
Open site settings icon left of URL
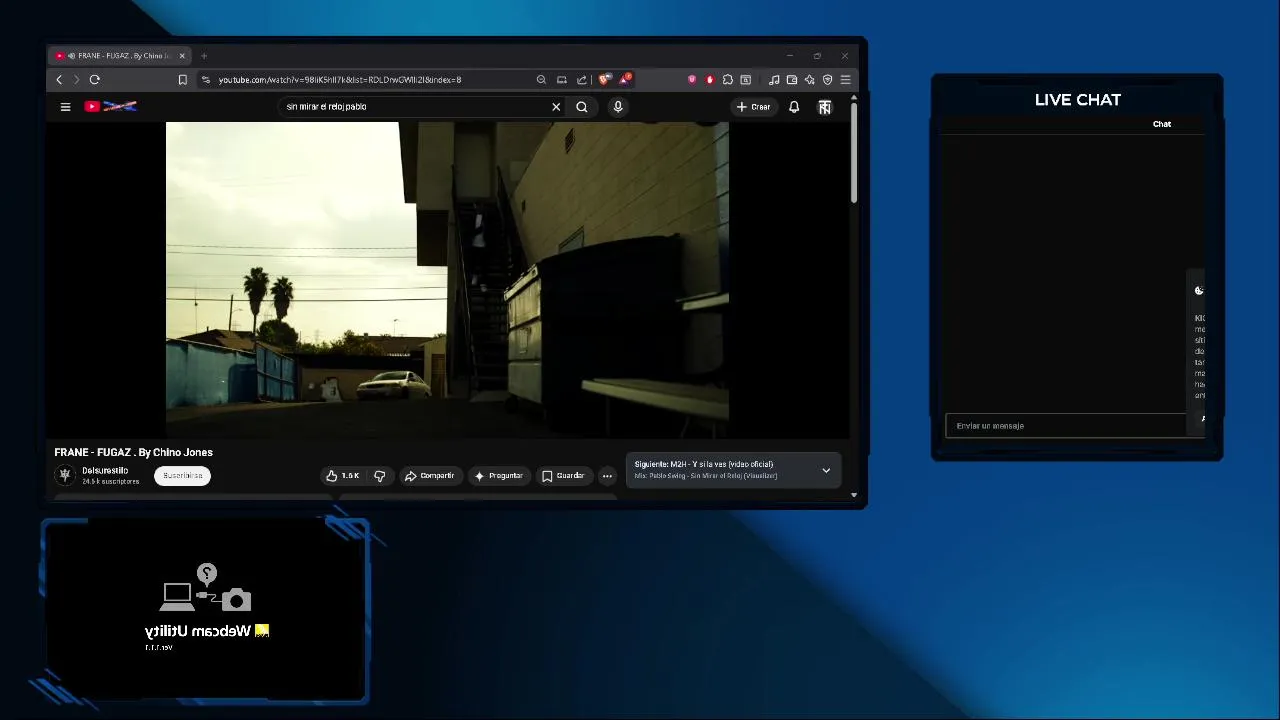(x=205, y=80)
